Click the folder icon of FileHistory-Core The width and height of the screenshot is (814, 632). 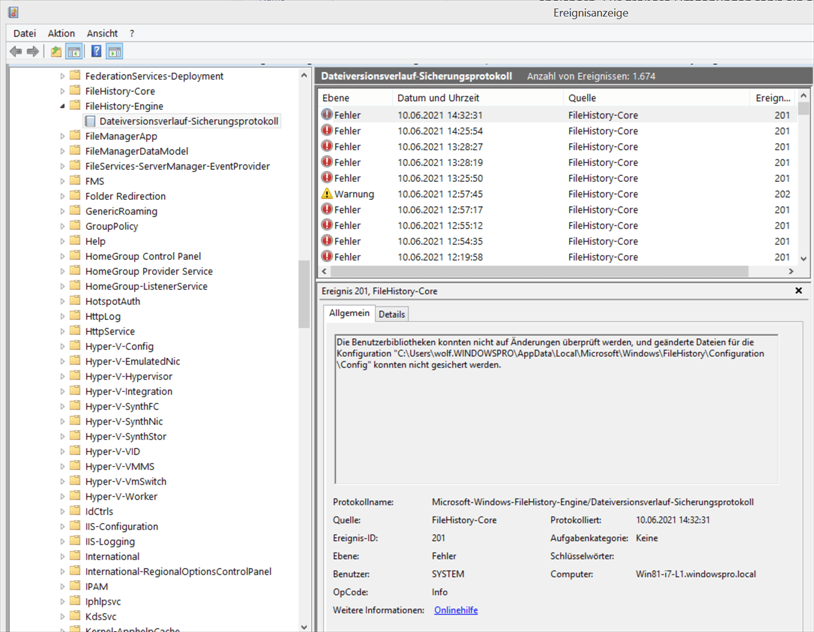pyautogui.click(x=75, y=91)
